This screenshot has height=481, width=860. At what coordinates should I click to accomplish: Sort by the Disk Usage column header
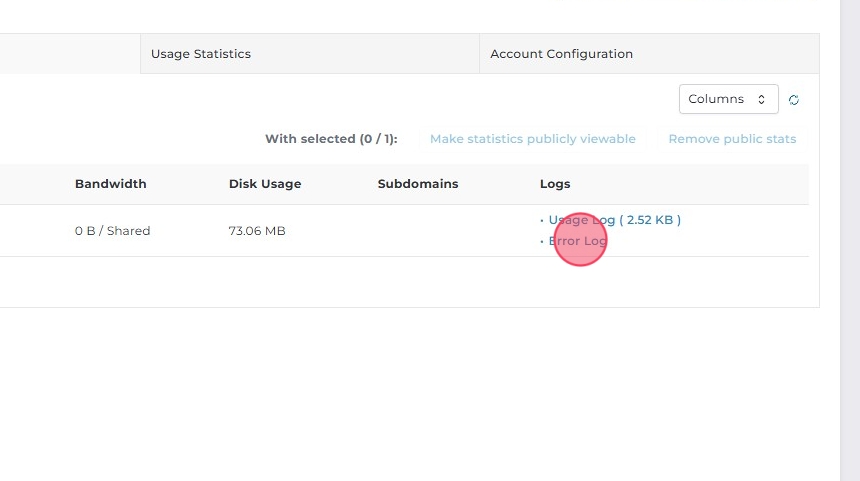tap(264, 184)
